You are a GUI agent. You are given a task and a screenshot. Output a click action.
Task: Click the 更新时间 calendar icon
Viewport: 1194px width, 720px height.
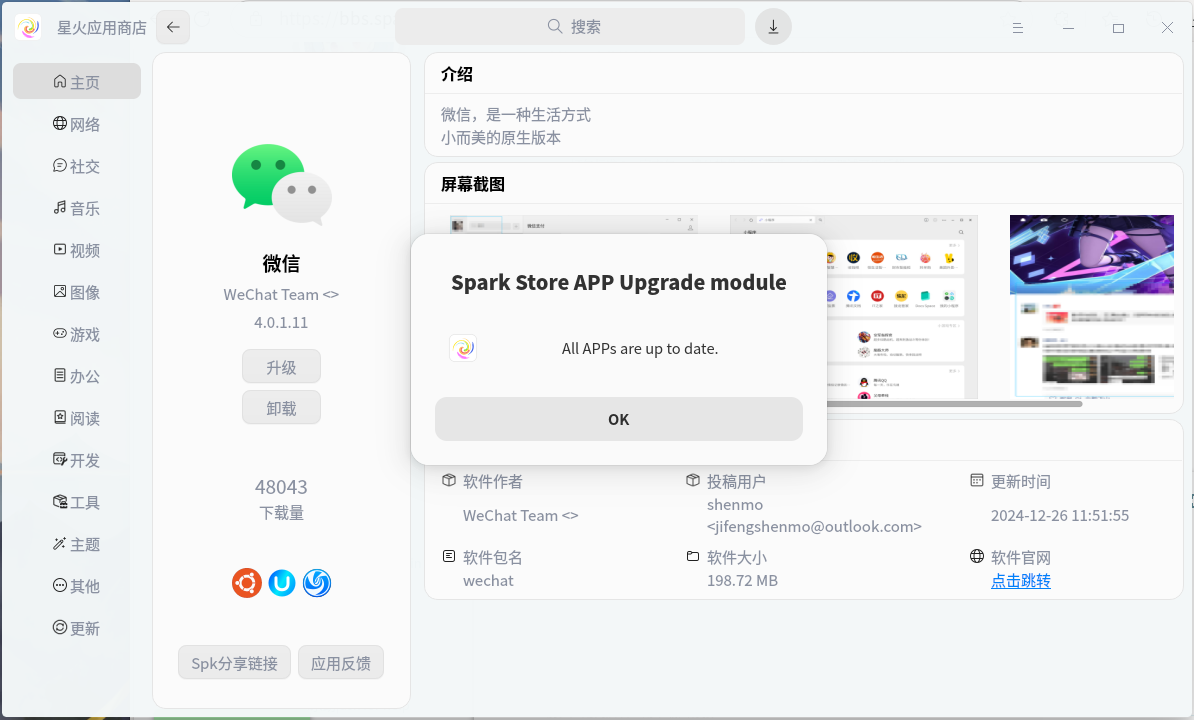977,480
